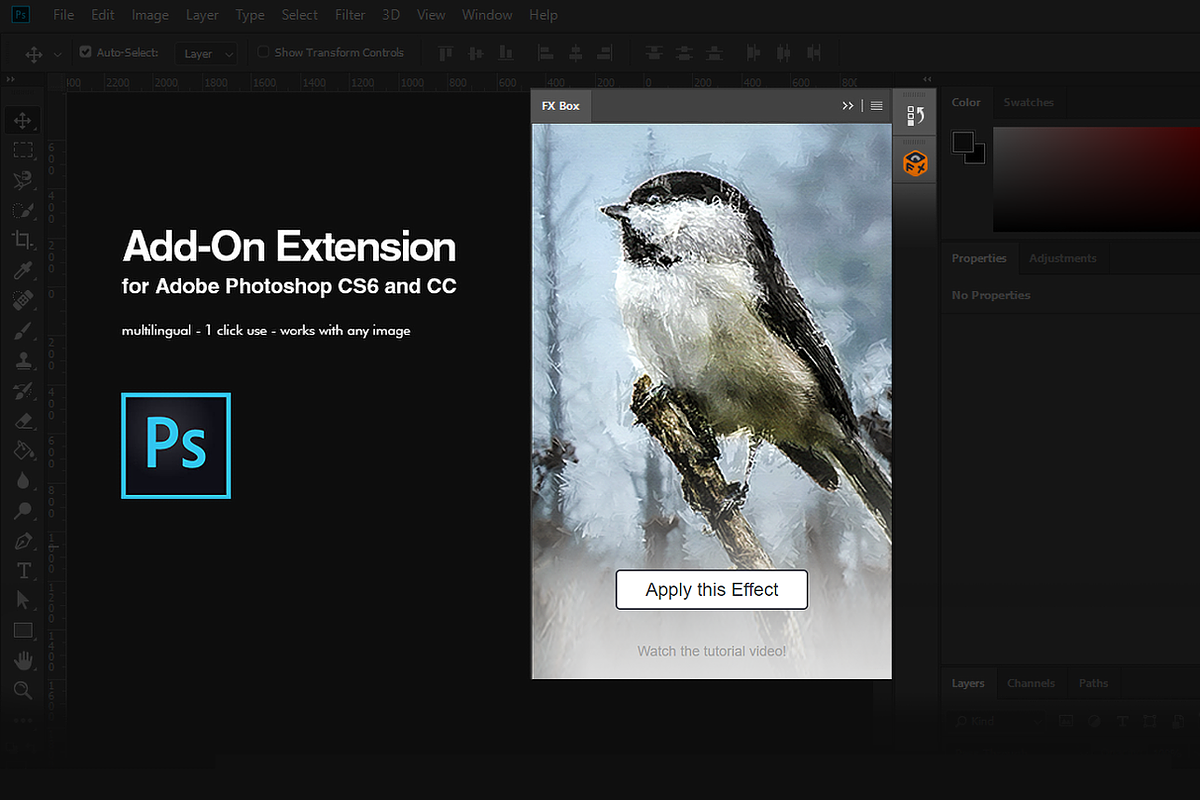Open the View menu
This screenshot has height=800, width=1200.
tap(431, 15)
